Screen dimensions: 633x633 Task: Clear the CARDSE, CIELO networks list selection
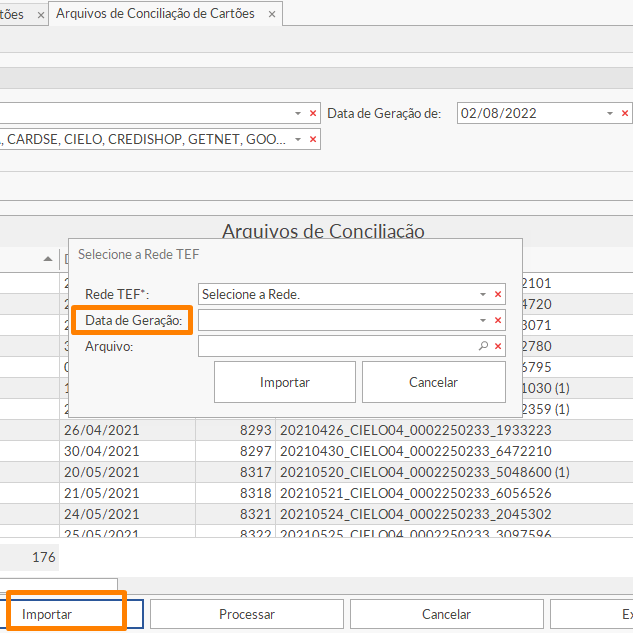coord(313,140)
